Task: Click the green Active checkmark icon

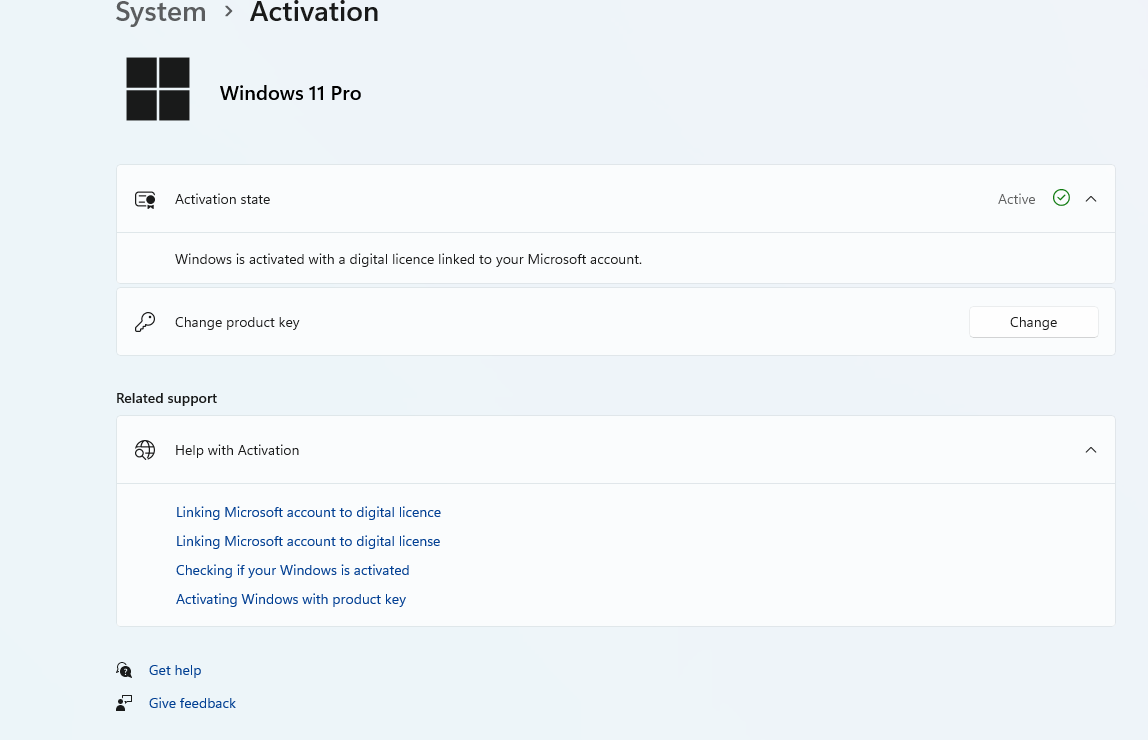Action: tap(1061, 198)
